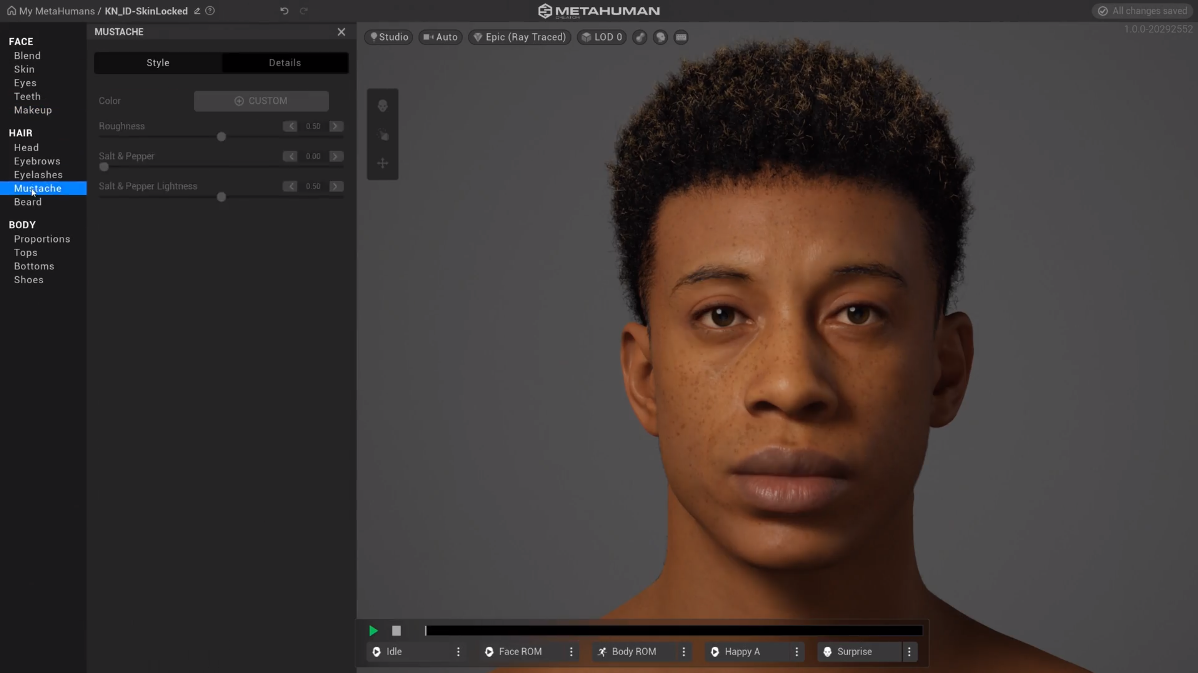Viewport: 1198px width, 673px height.
Task: Open options menu for Body ROM
Action: (x=684, y=652)
